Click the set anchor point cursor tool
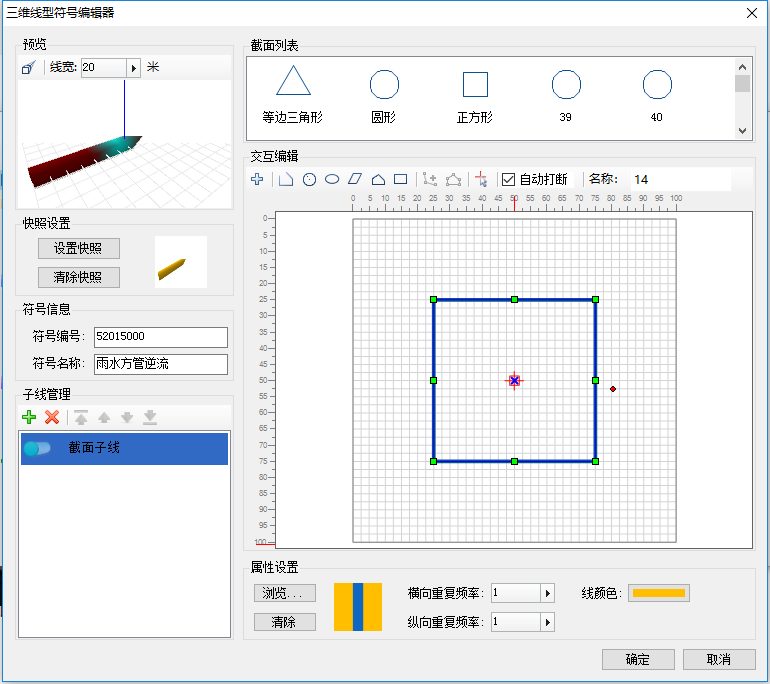Viewport: 770px width, 684px height. click(x=481, y=180)
